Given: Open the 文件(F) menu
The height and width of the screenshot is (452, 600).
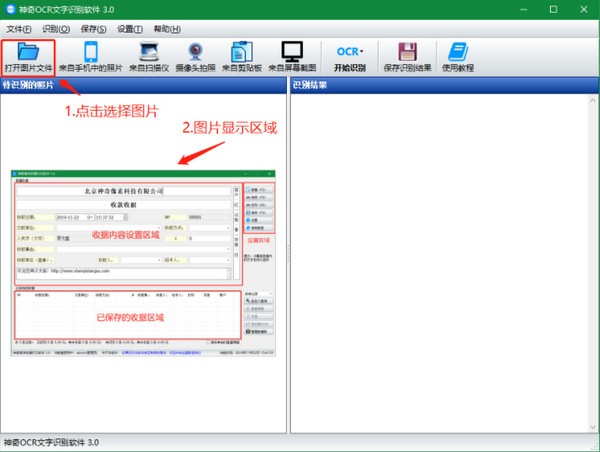Looking at the screenshot, I should 19,29.
